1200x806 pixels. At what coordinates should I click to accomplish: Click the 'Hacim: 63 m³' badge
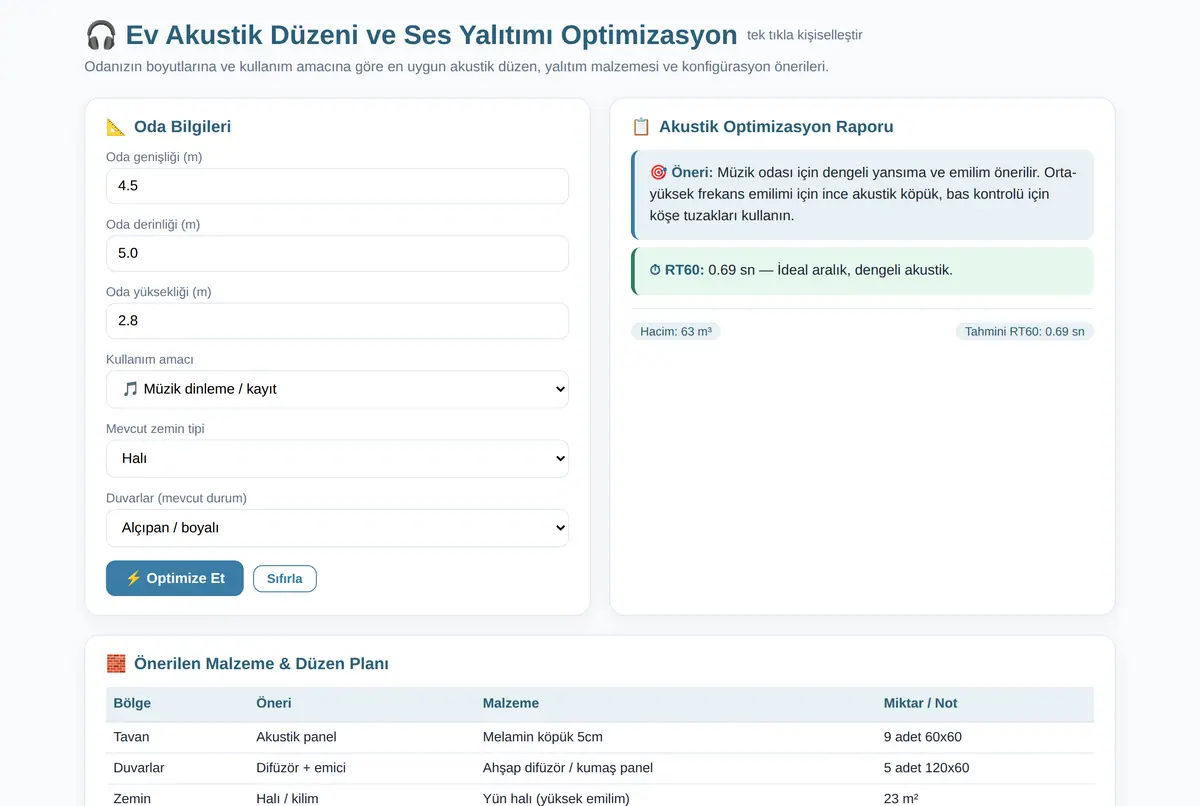(x=676, y=331)
